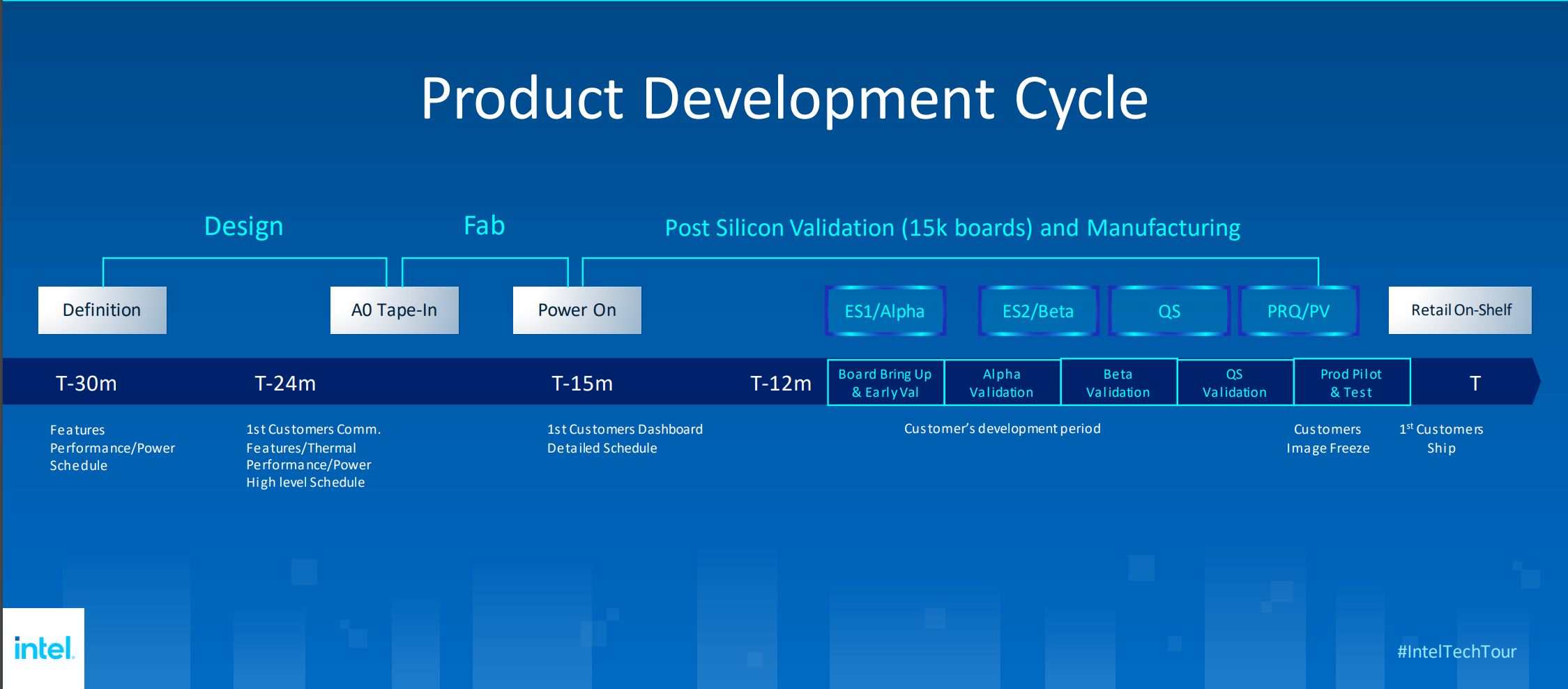The width and height of the screenshot is (1568, 689).
Task: Click the T-12m marker on the timeline
Action: click(780, 382)
